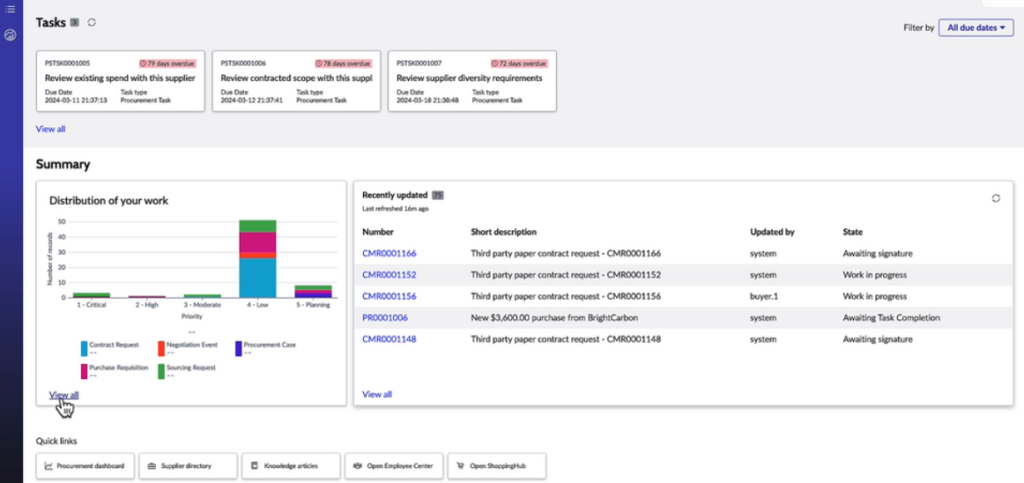Screen dimensions: 1024x483
Task: Click the Review existing spend with this supplier title
Action: (x=120, y=78)
